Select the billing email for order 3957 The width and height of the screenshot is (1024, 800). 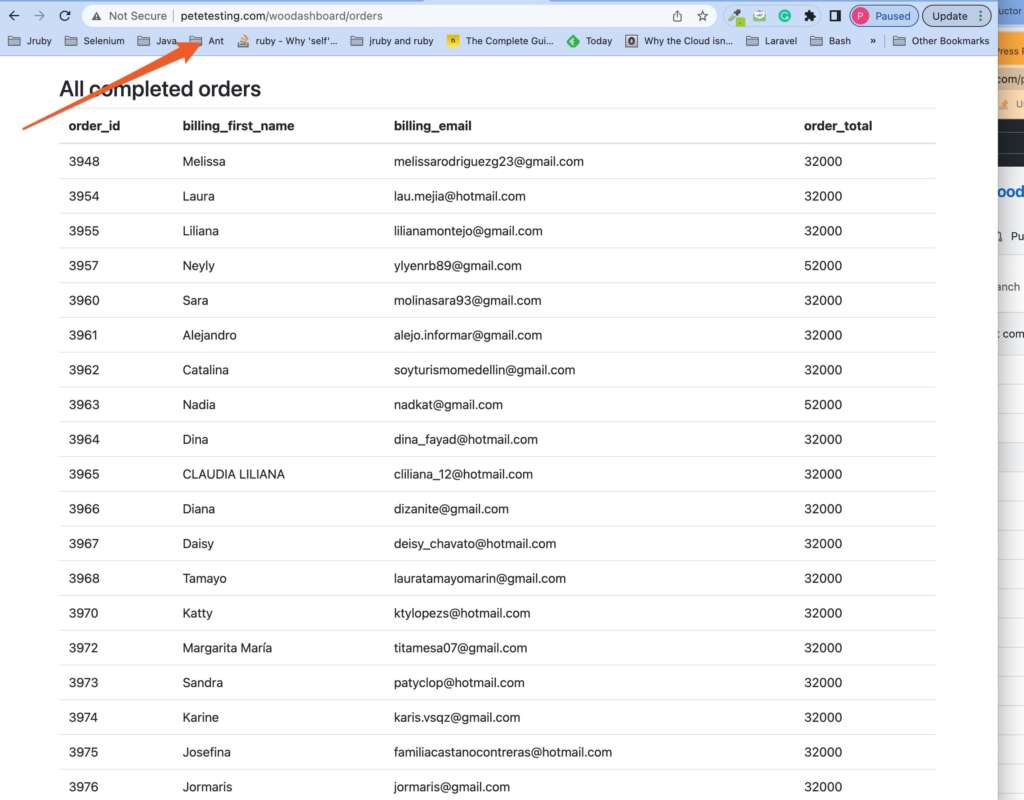pos(458,266)
